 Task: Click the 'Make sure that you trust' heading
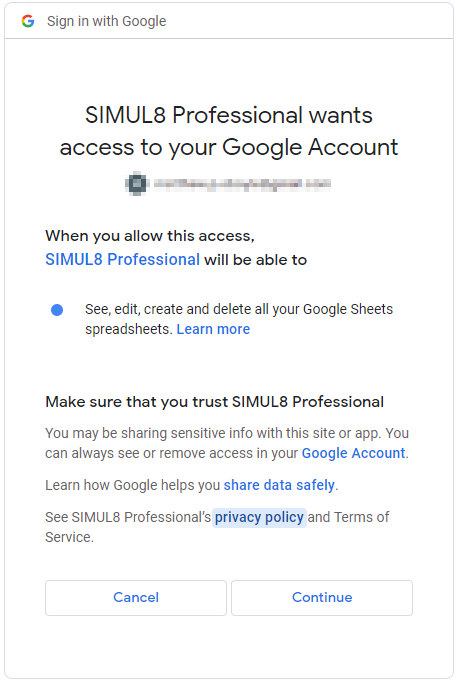[215, 402]
